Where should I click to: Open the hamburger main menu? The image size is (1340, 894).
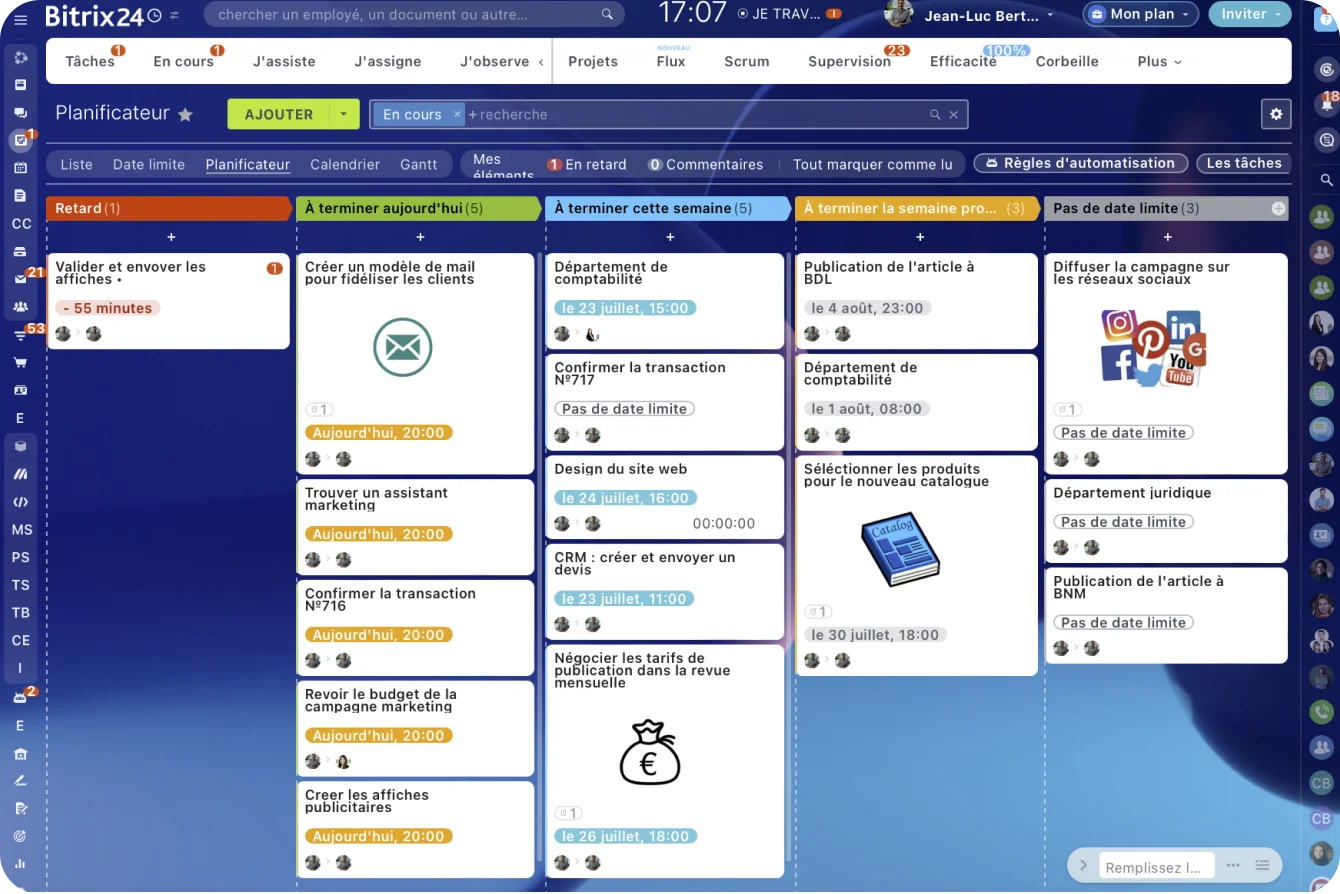coord(20,18)
